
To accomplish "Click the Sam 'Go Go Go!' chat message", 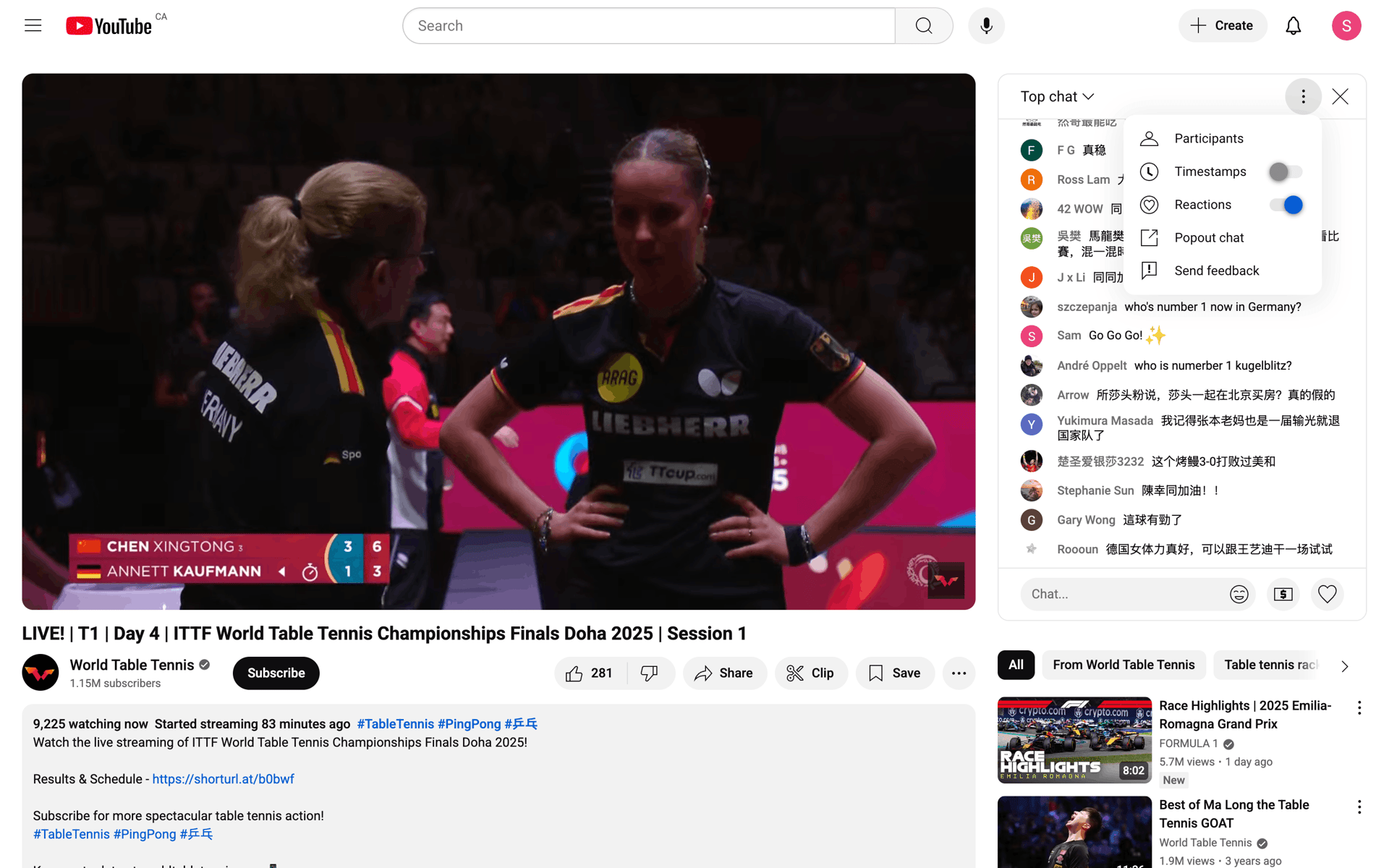I will pyautogui.click(x=1181, y=336).
